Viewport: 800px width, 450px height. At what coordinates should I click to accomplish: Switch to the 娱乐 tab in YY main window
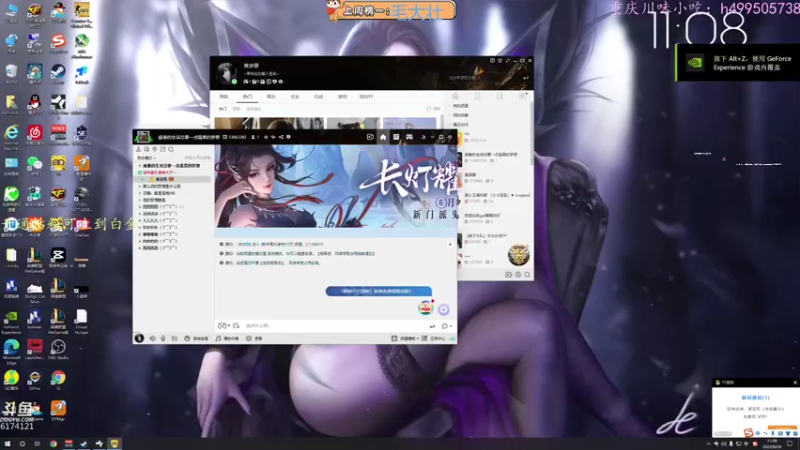[x=271, y=96]
